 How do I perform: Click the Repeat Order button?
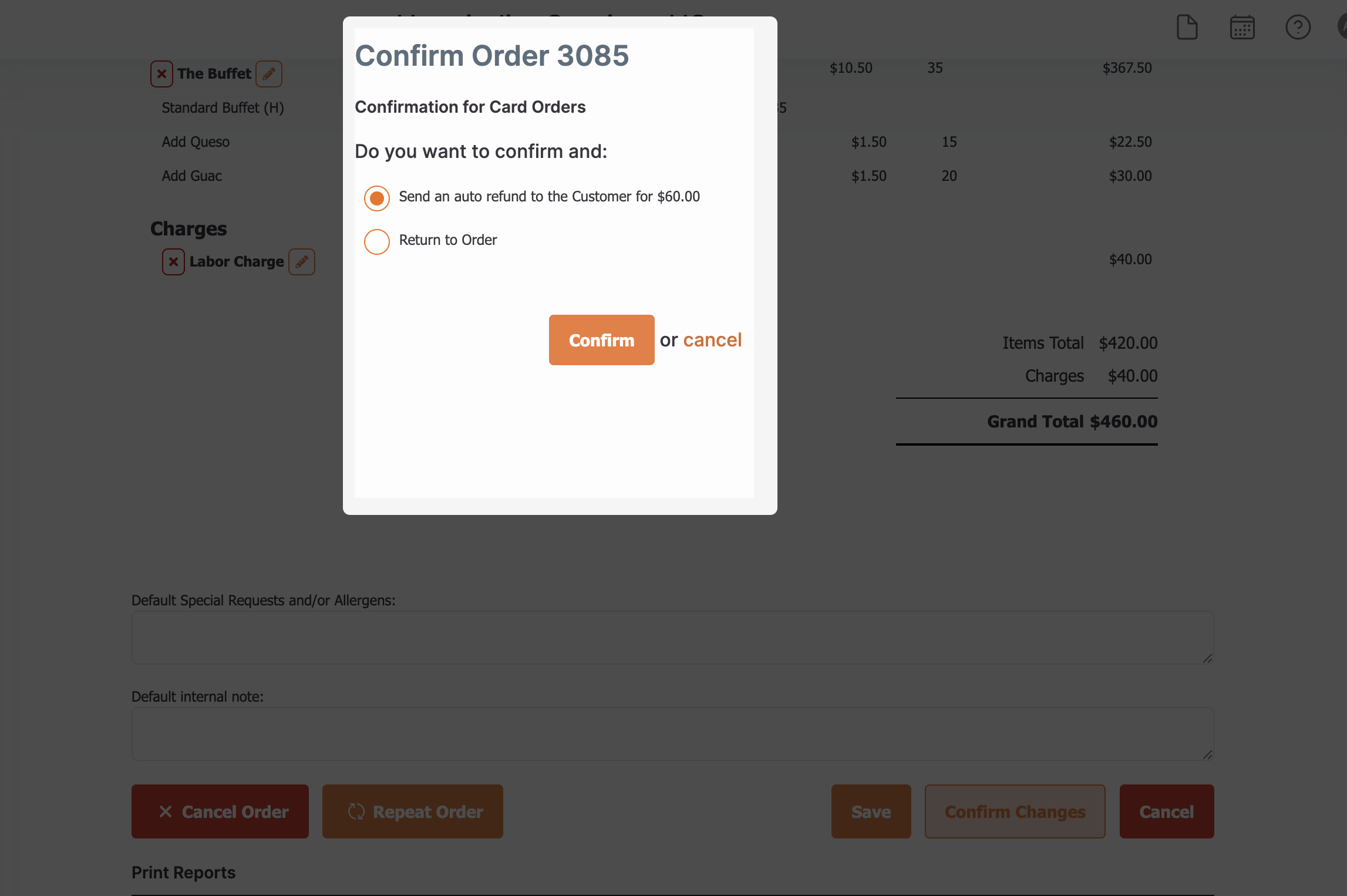(x=413, y=811)
